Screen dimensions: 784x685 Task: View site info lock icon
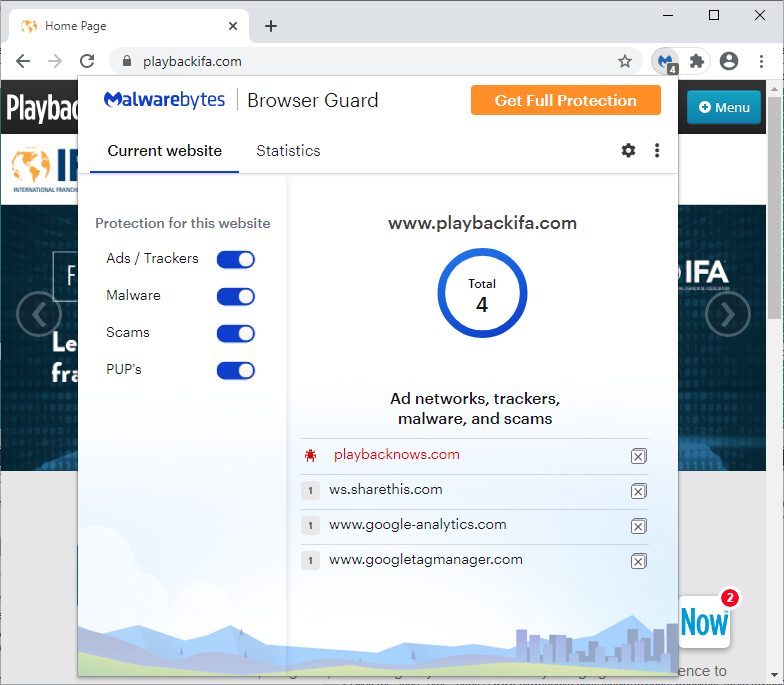tap(127, 61)
